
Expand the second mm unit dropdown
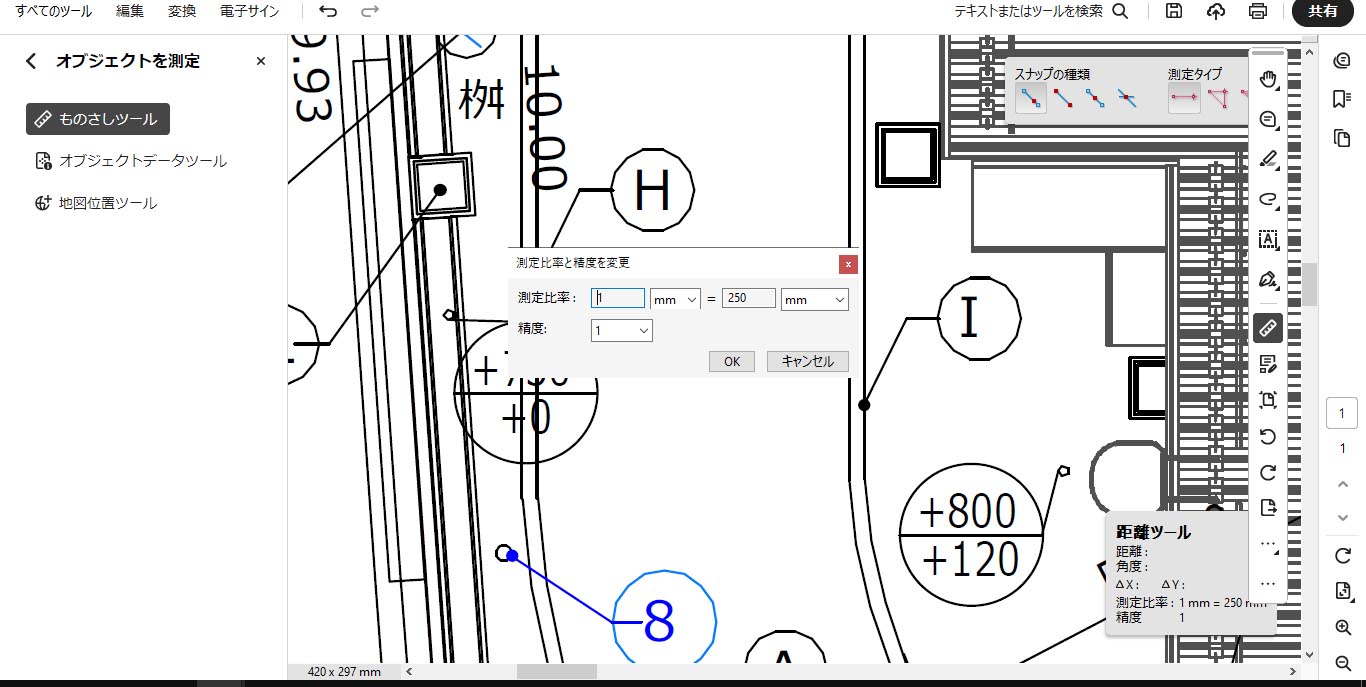pos(814,297)
